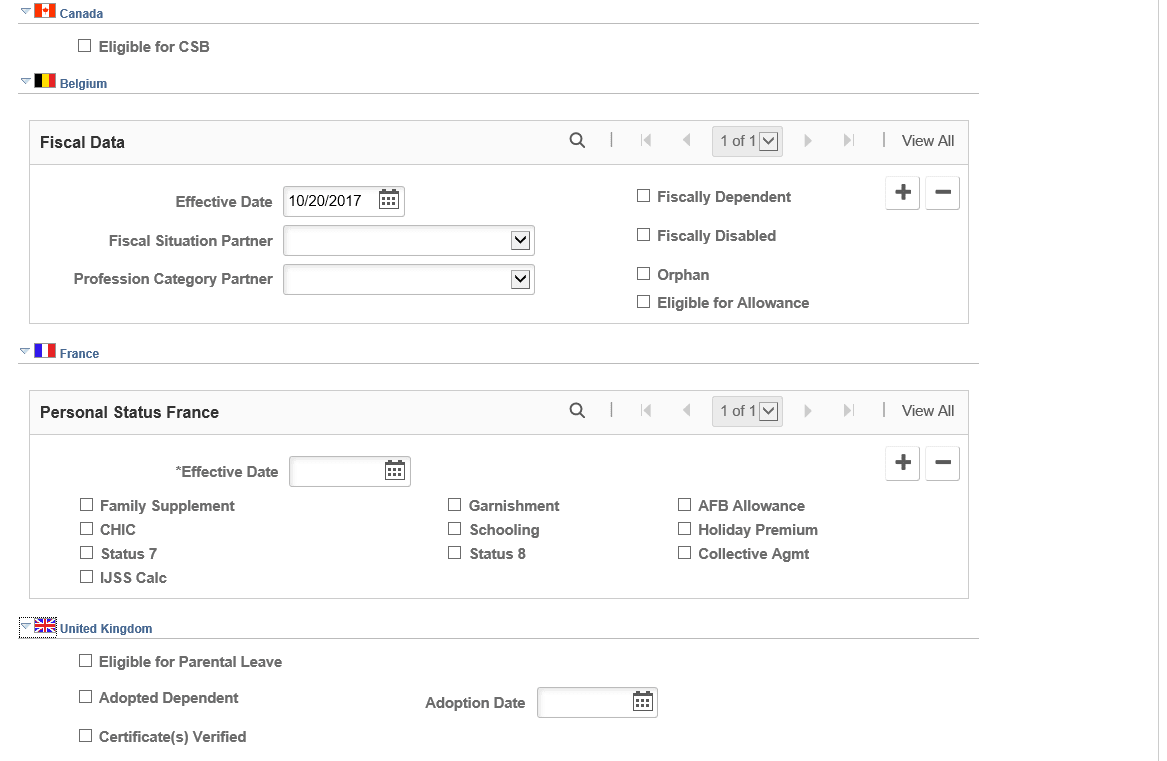Collapse the Belgium section
The image size is (1167, 761).
25,81
